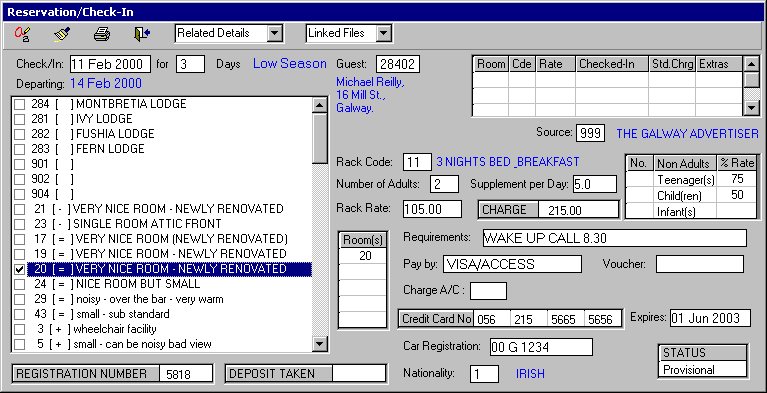Tick the checkbox for 284 Montbretia Lodge
Image resolution: width=767 pixels, height=393 pixels.
point(19,104)
